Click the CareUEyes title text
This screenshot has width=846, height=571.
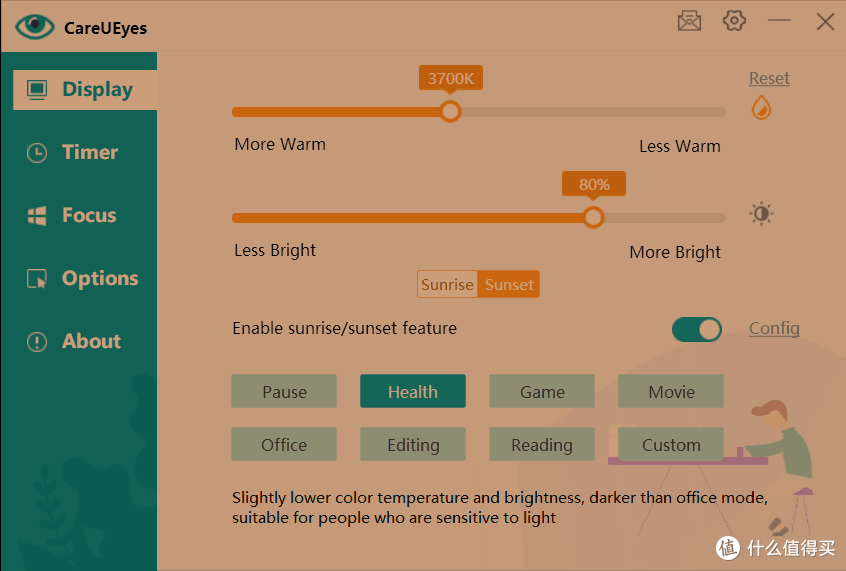(105, 28)
